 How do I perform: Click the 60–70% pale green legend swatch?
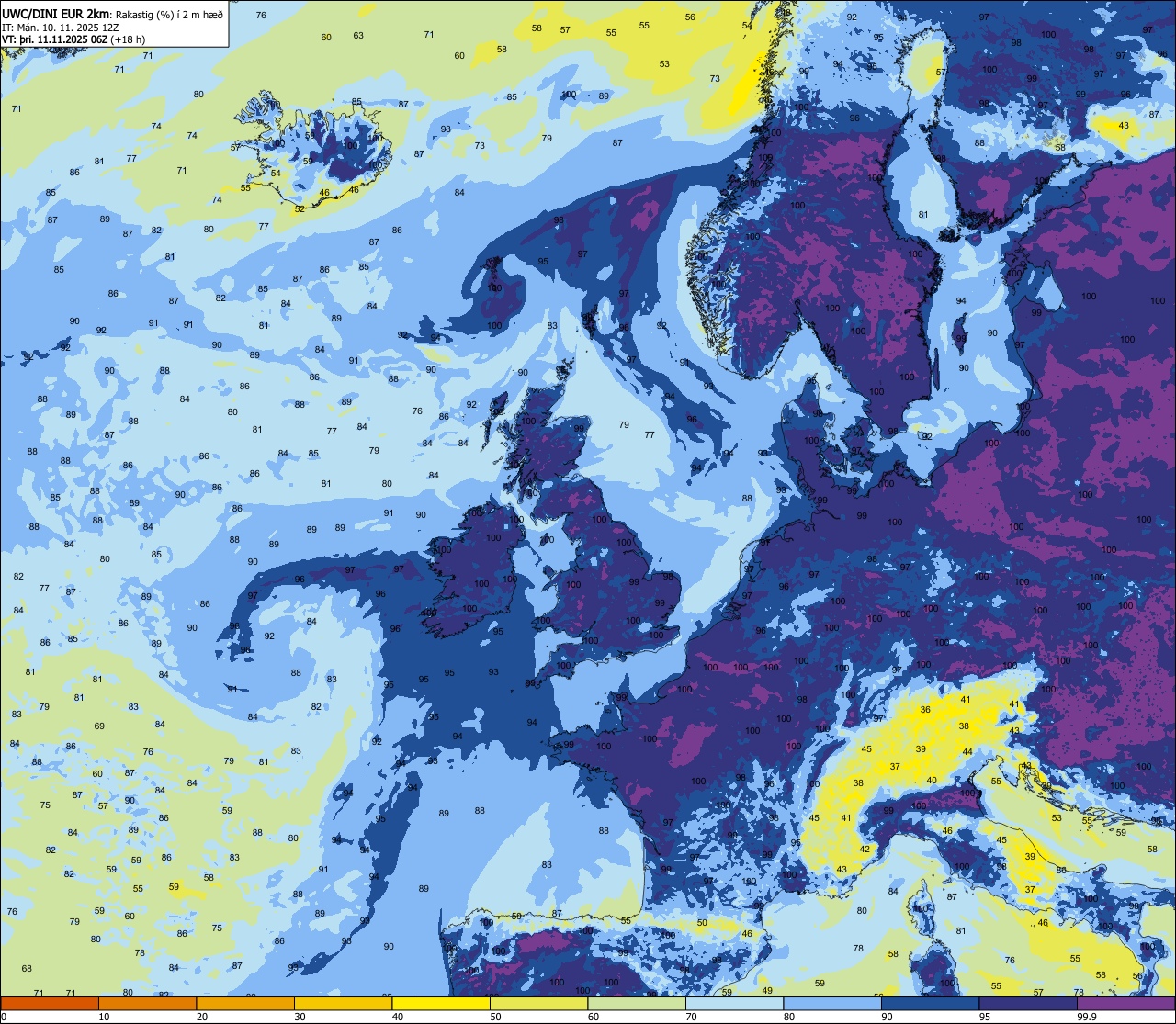coord(637,1003)
